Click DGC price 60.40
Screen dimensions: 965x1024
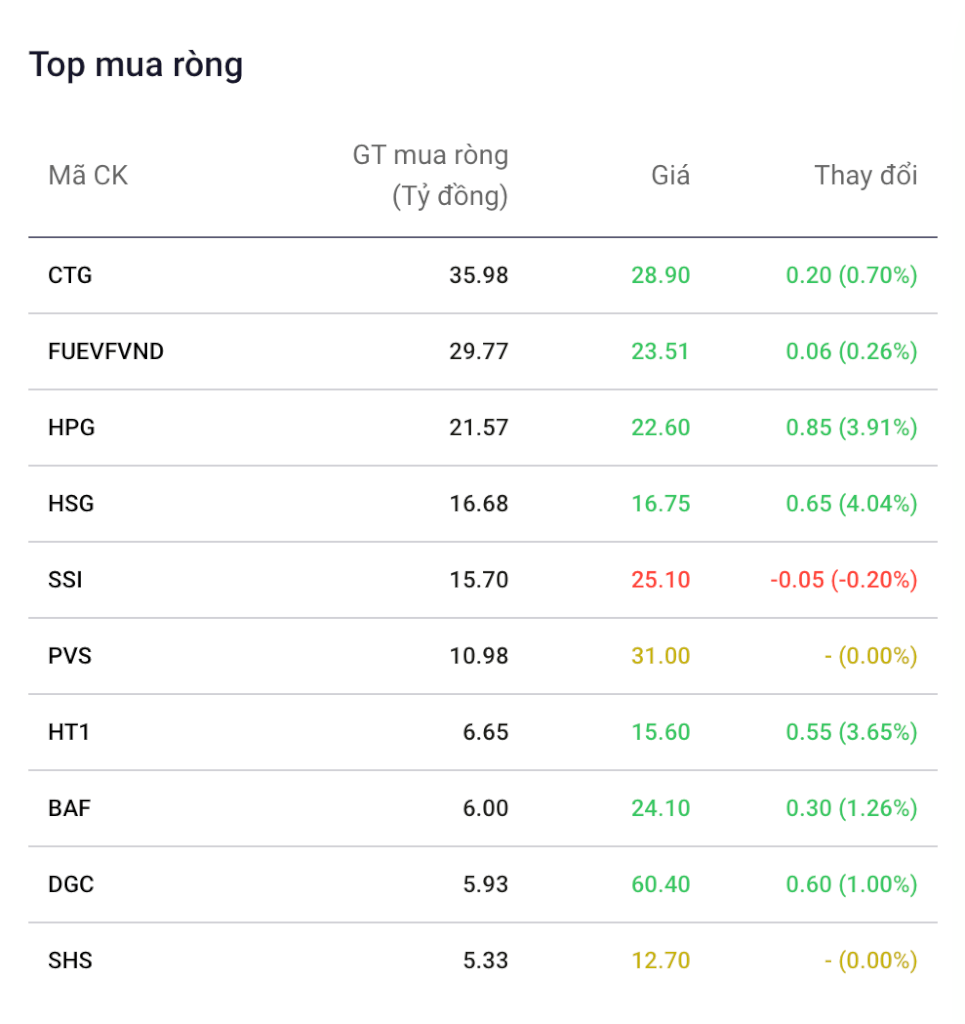(661, 884)
